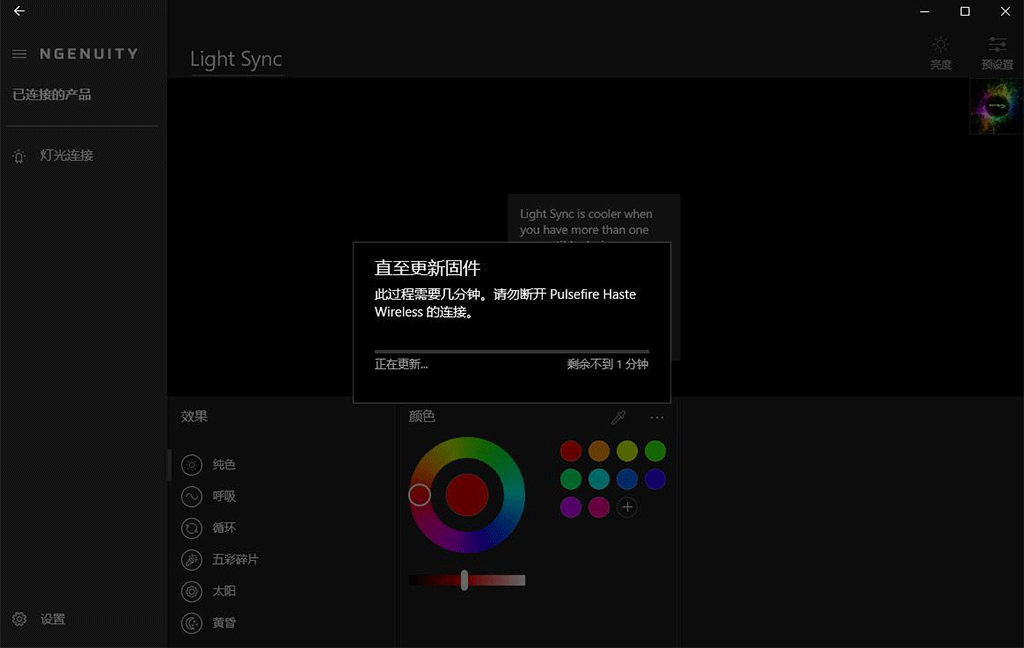Screen dimensions: 1024x648
Task: Select the indigo color swatch
Action: point(655,479)
